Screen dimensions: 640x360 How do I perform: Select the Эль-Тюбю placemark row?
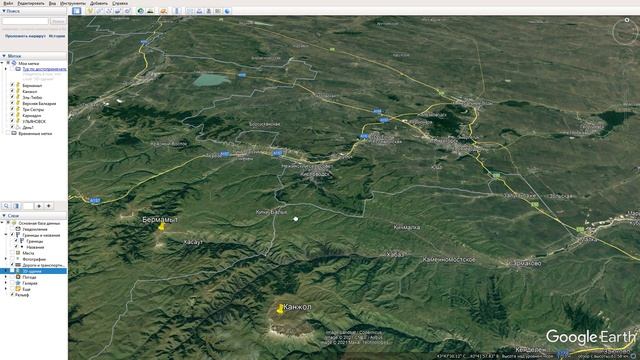click(32, 98)
